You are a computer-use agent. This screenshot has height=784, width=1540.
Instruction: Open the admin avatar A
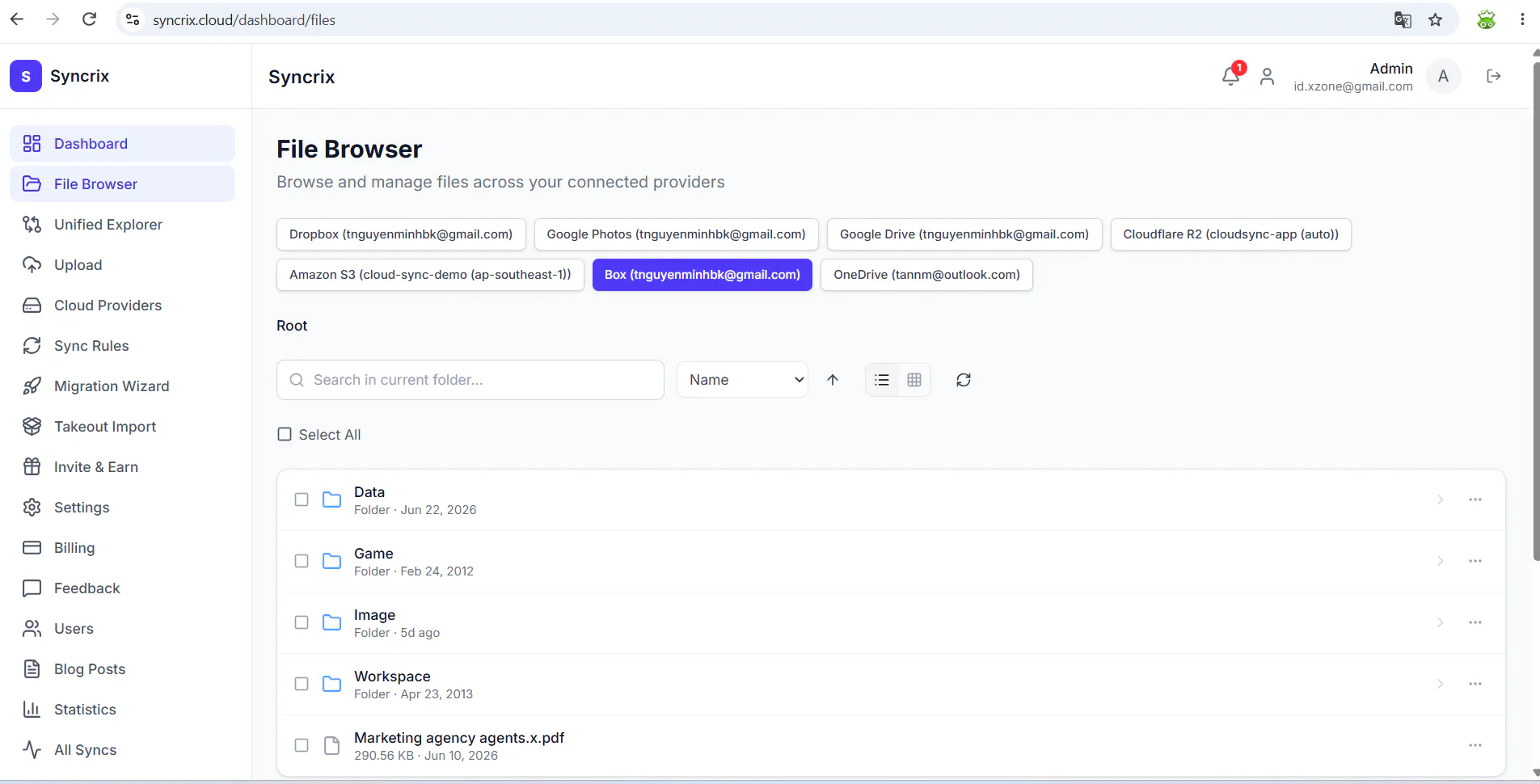point(1443,76)
